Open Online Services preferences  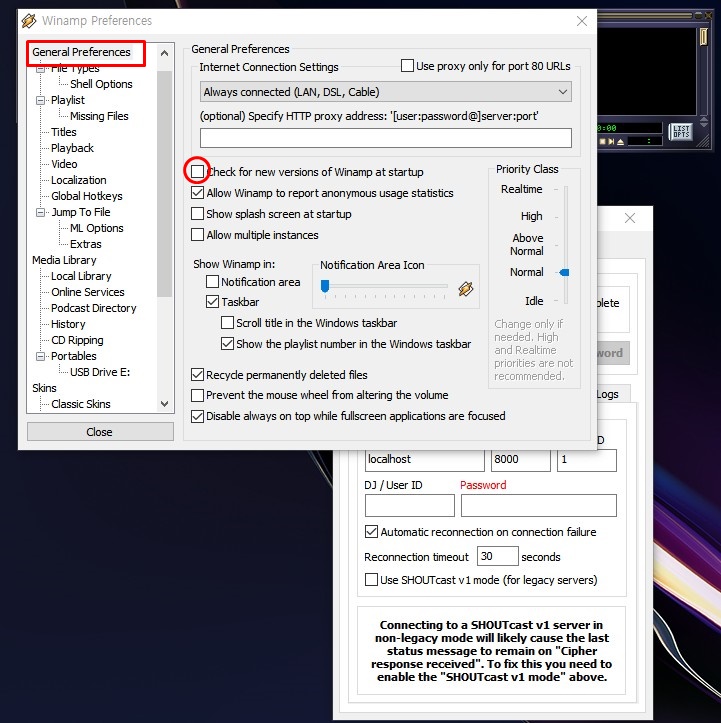pyautogui.click(x=88, y=292)
